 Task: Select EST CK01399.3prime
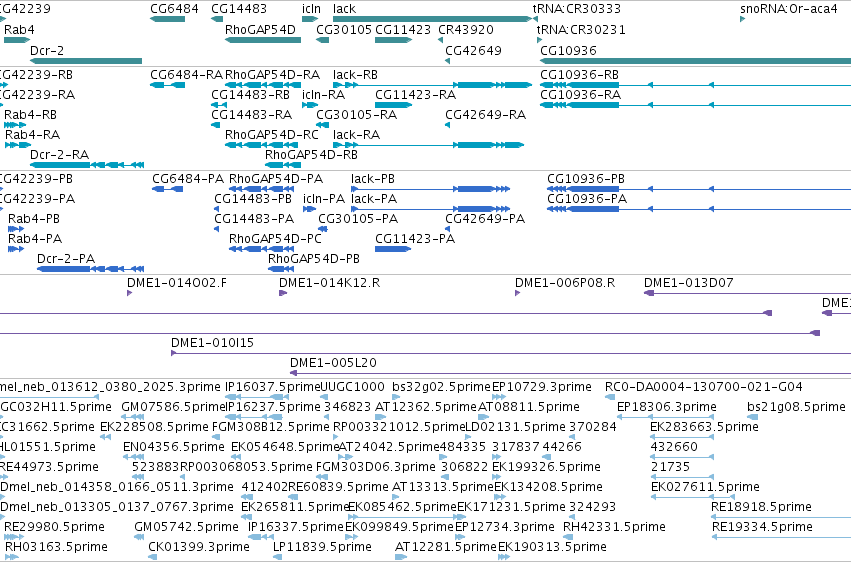tap(153, 557)
